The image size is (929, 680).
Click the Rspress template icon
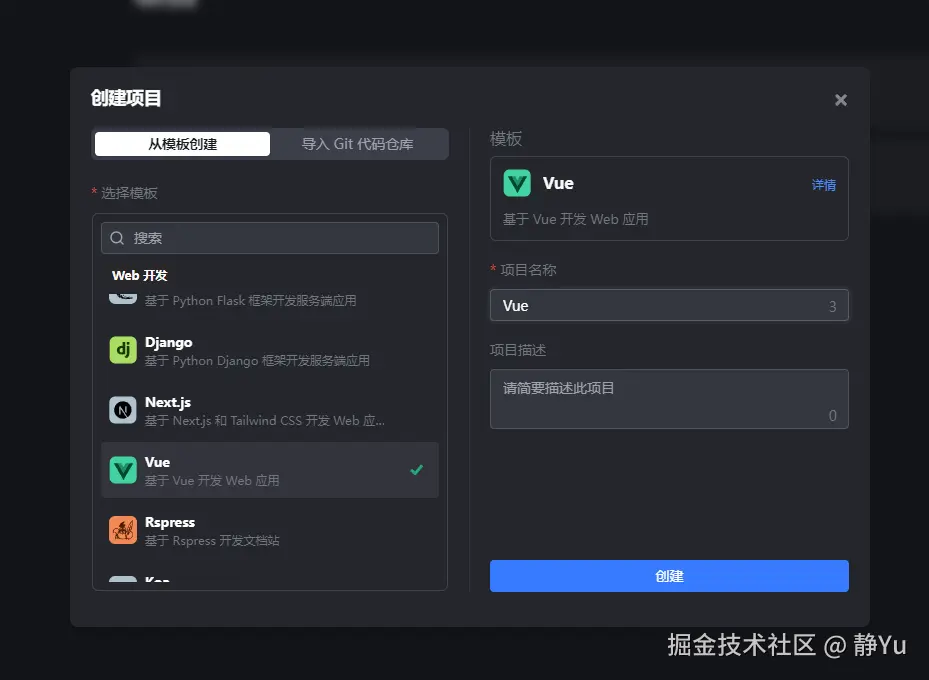[123, 530]
